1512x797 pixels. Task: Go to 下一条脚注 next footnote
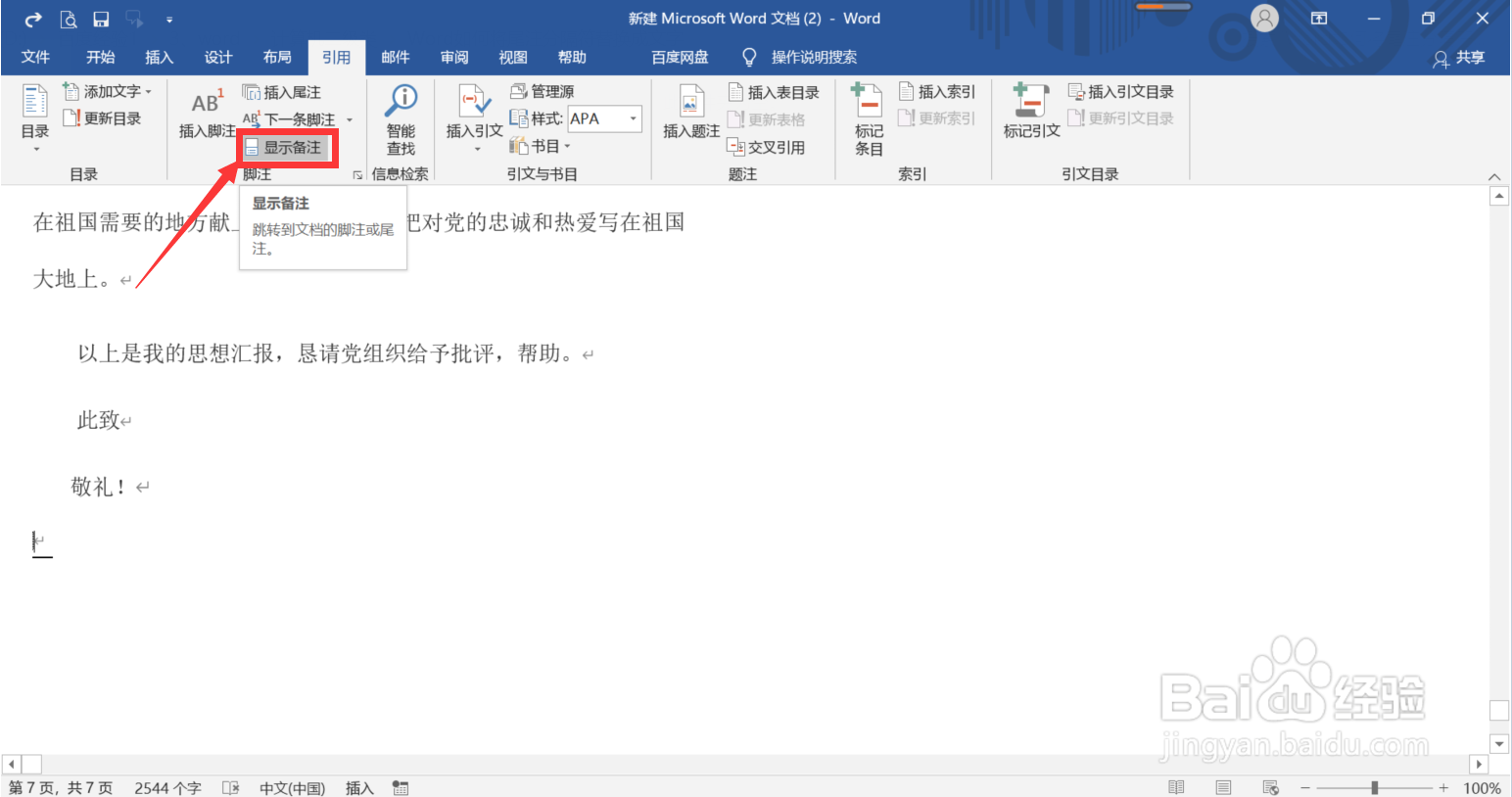tap(289, 119)
